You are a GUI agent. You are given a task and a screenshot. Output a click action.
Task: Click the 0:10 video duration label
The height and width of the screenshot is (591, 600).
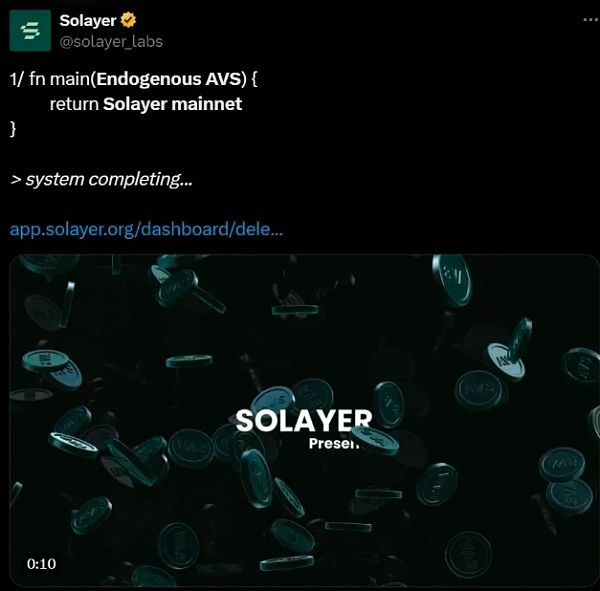point(41,564)
